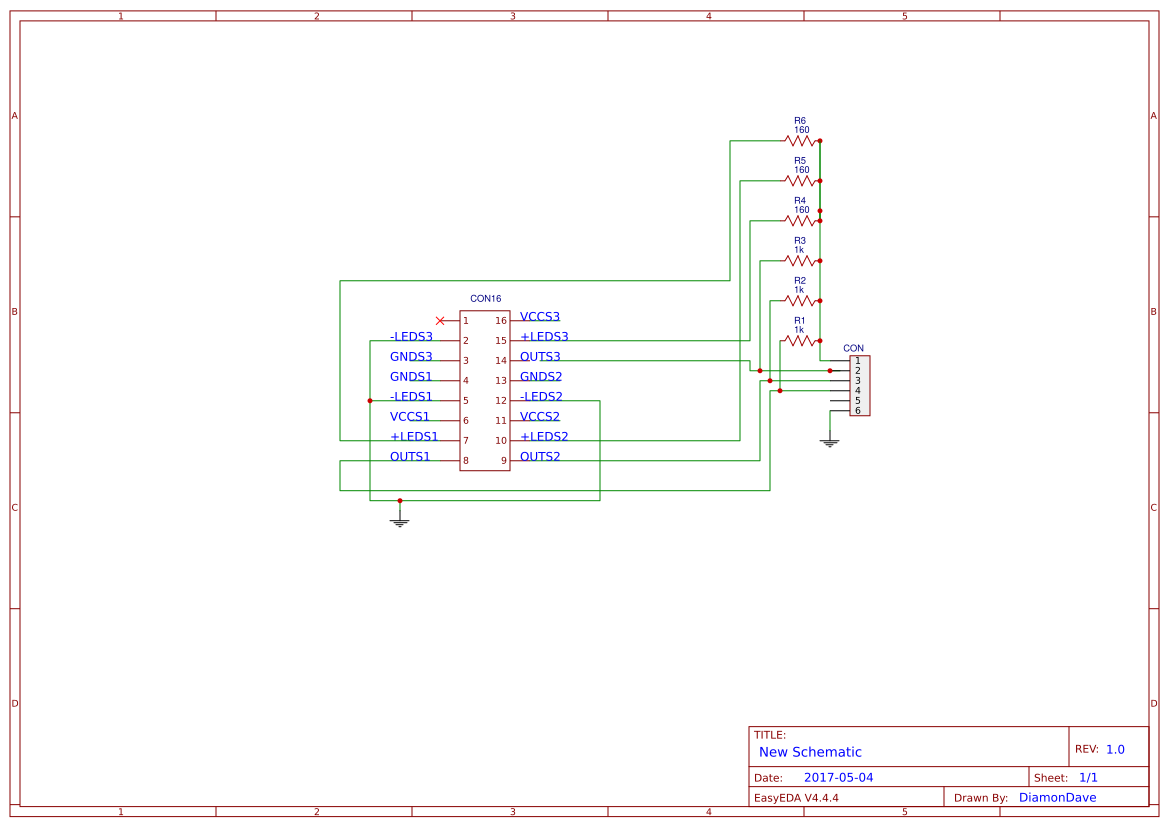Click the REV 1.0 field
Viewport: 1169px width, 827px height.
(x=1100, y=746)
